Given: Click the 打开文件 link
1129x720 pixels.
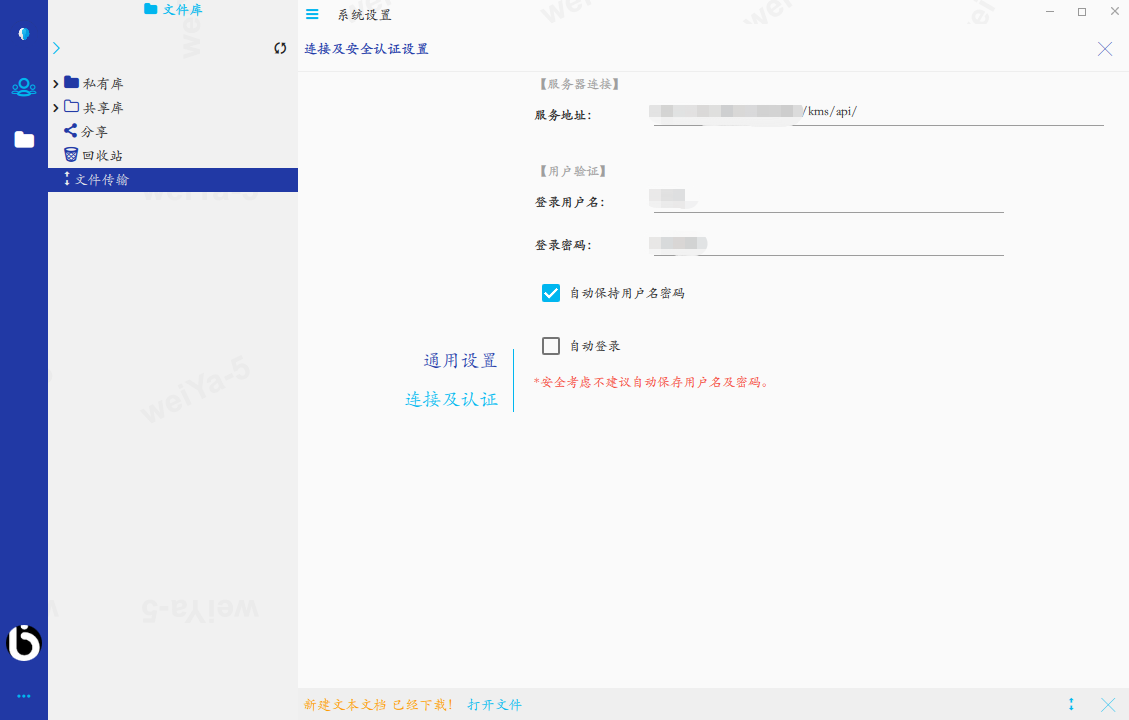Looking at the screenshot, I should click(495, 705).
